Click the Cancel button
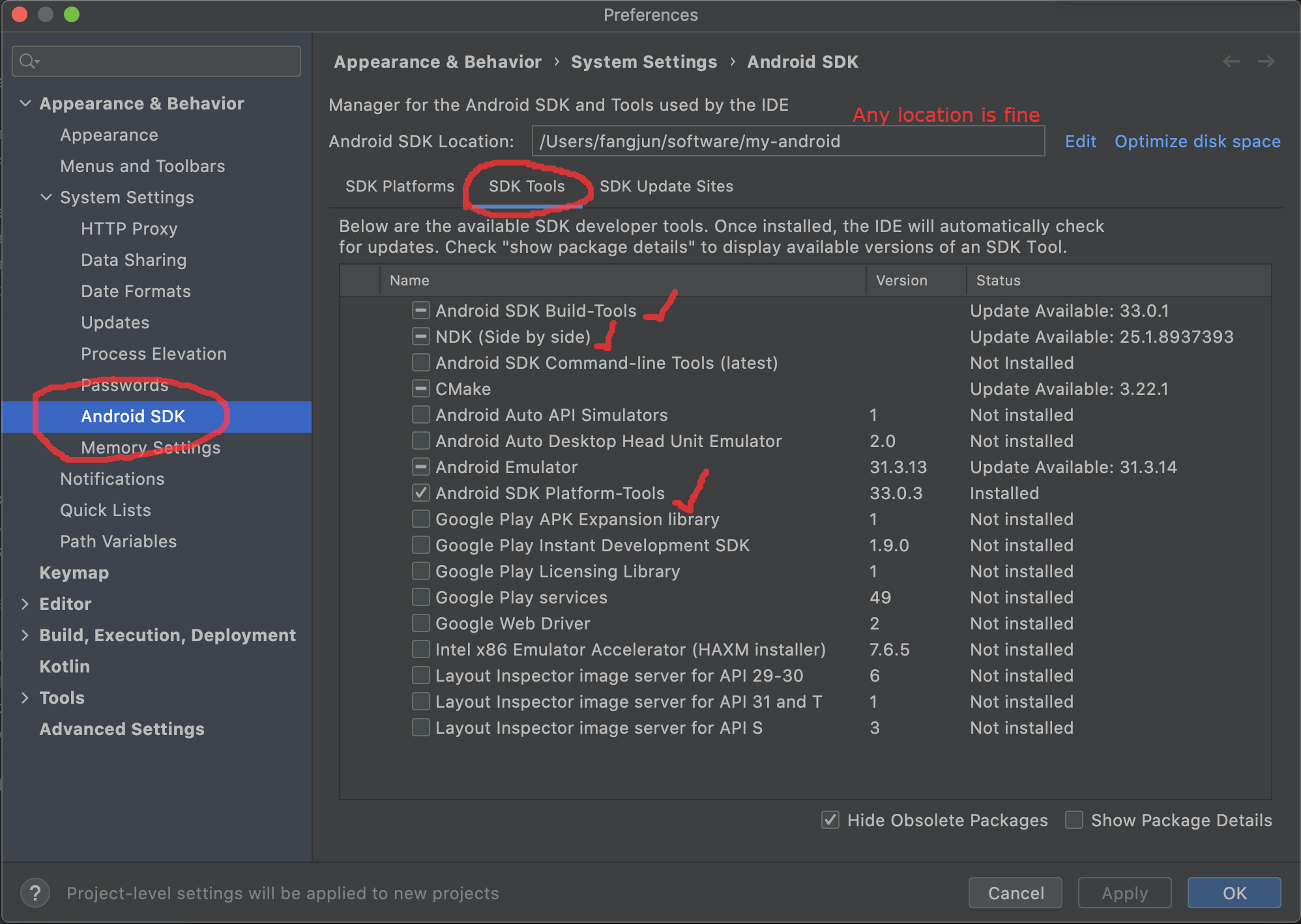 click(1016, 893)
